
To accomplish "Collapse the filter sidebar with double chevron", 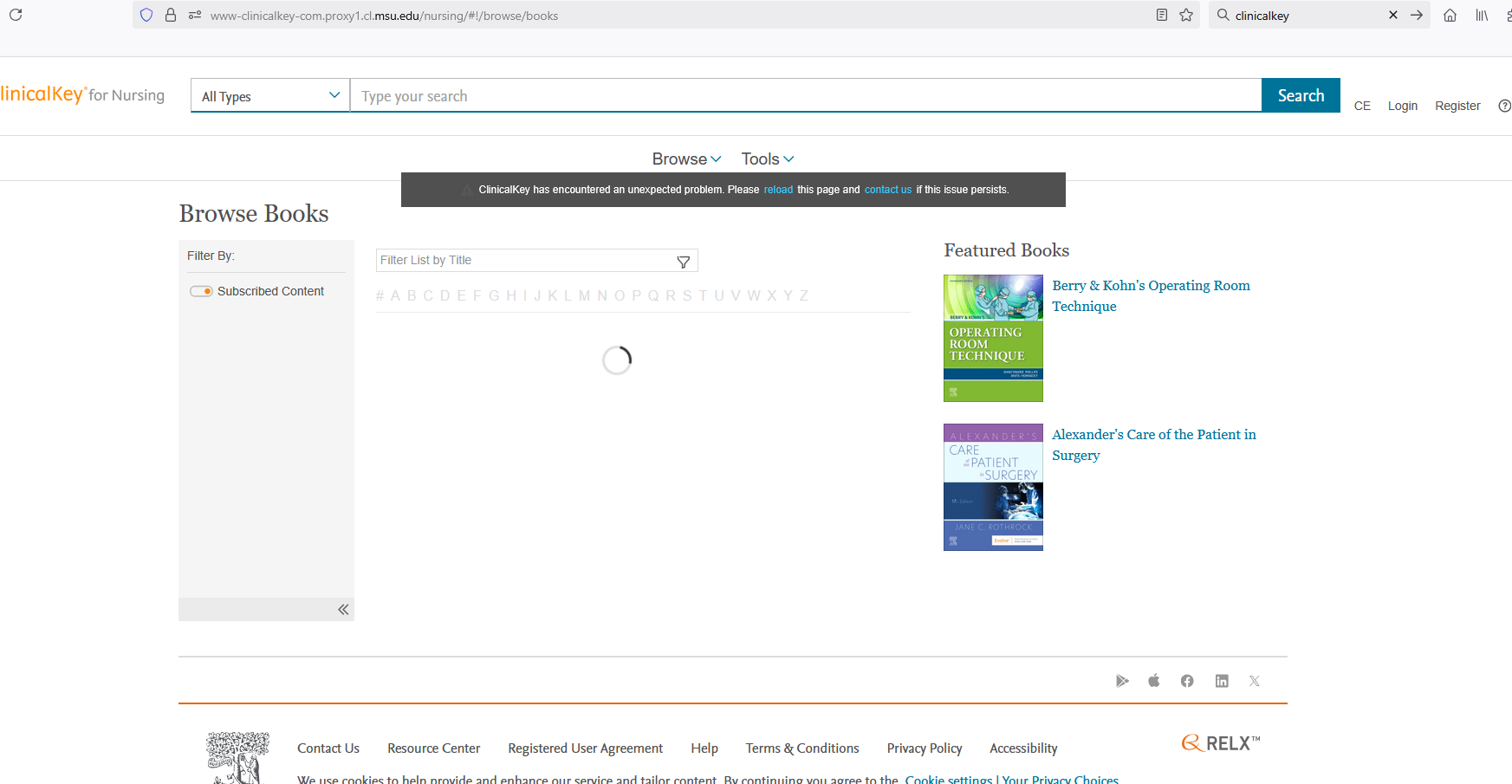I will click(x=343, y=609).
